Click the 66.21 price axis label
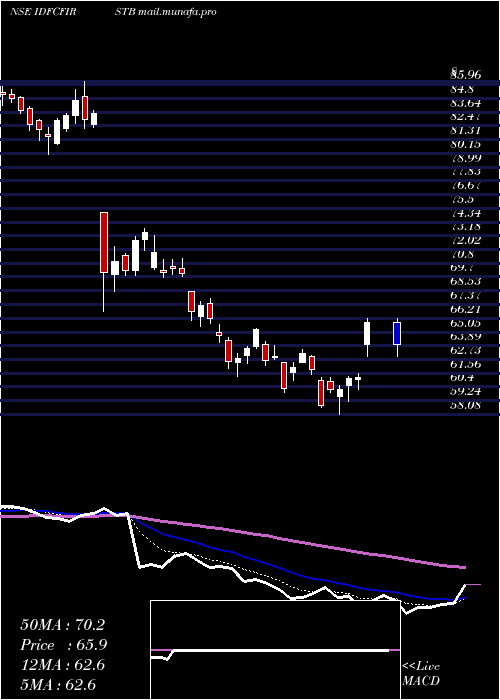Viewport: 500px width, 700px height. [x=465, y=309]
